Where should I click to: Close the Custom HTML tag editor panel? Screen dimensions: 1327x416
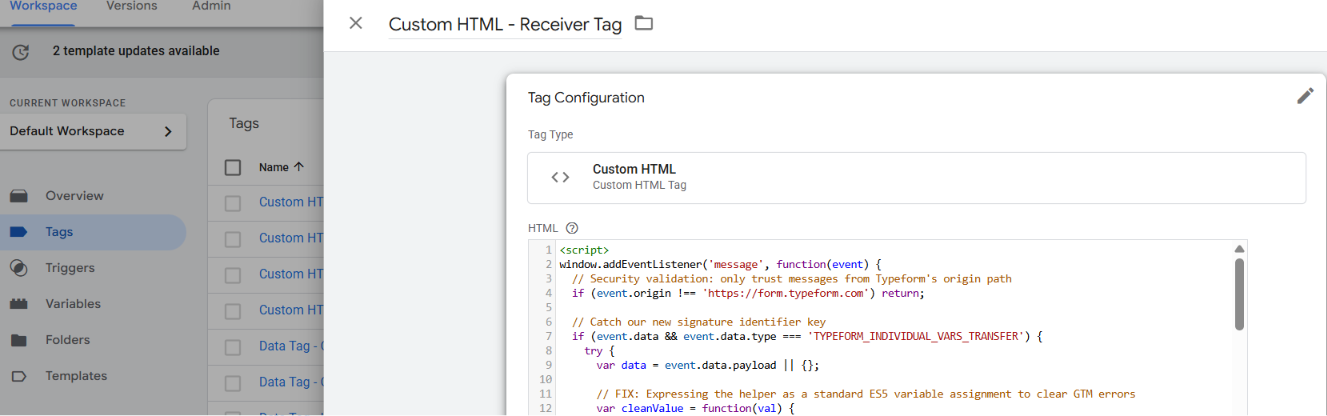click(x=355, y=23)
